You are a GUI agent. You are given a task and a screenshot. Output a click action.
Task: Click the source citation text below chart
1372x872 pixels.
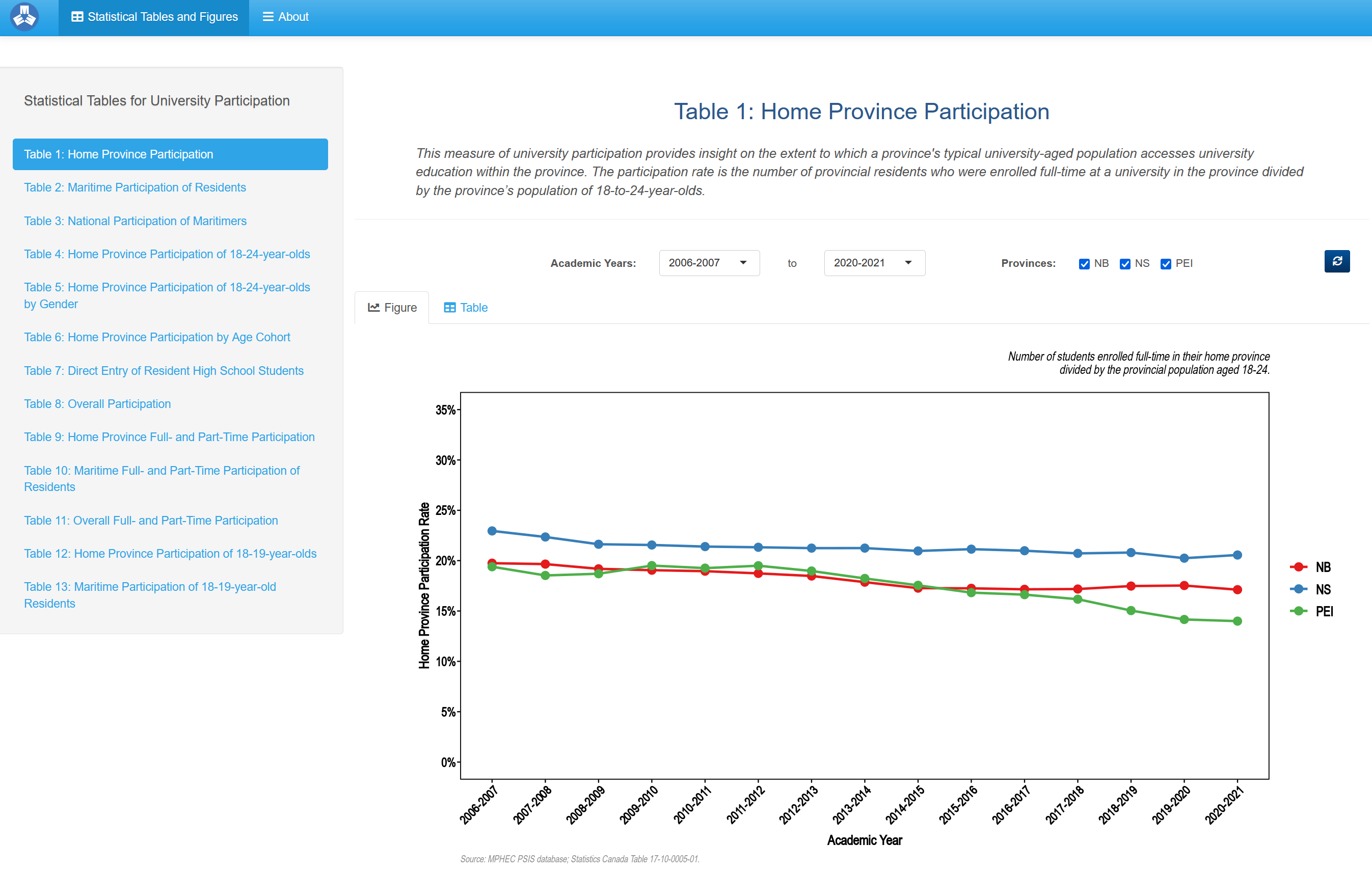pos(579,859)
